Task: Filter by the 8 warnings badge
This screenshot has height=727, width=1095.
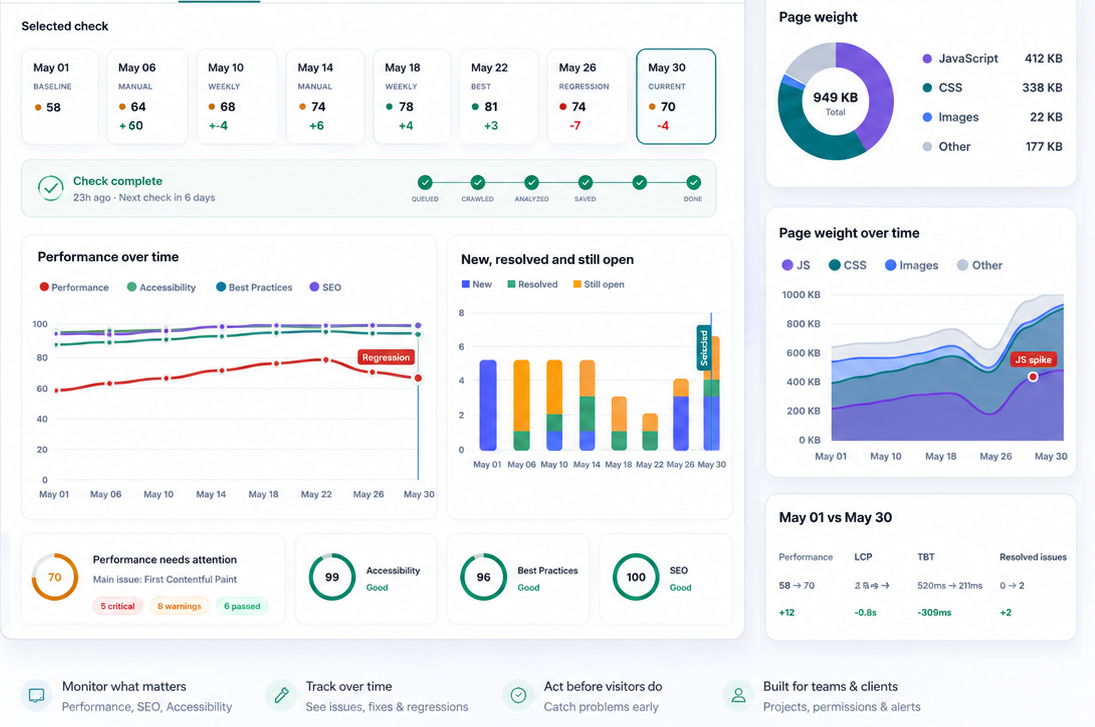Action: click(x=179, y=606)
